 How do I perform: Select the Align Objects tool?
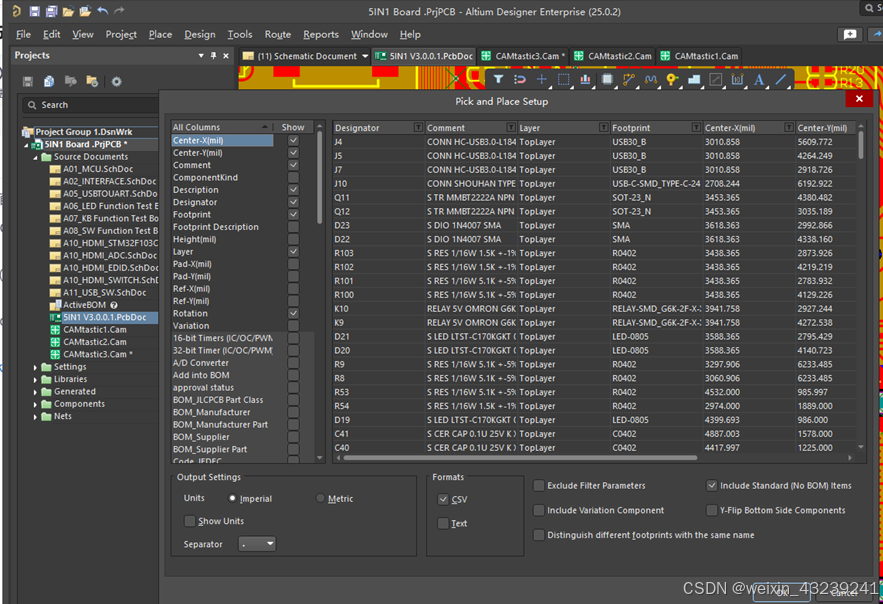pyautogui.click(x=585, y=79)
